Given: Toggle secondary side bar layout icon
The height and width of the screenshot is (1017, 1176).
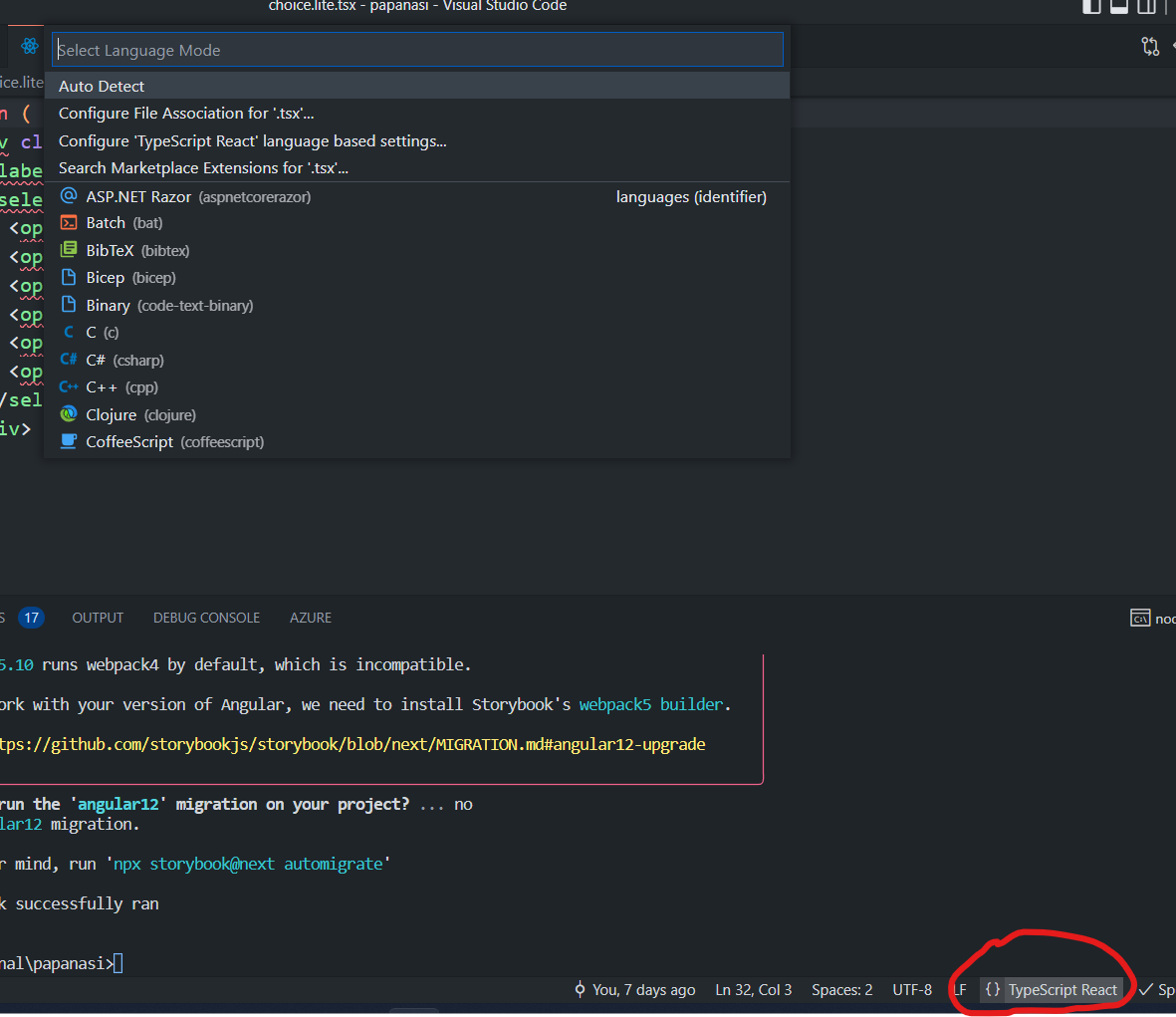Looking at the screenshot, I should [1147, 7].
